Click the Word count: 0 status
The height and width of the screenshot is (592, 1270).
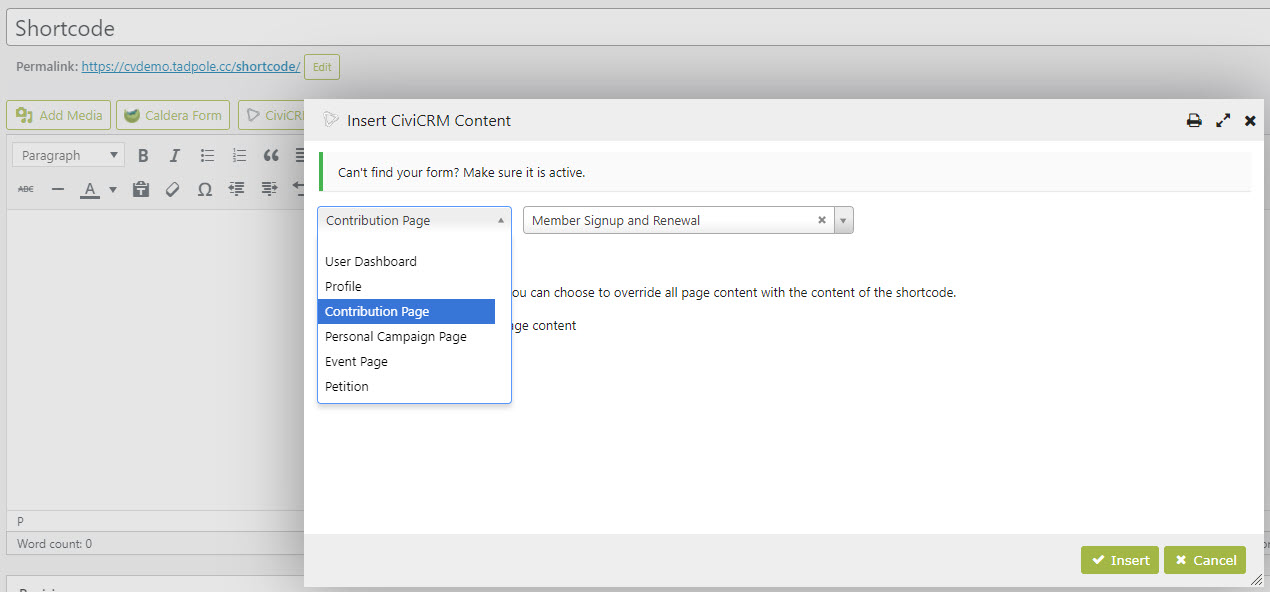pyautogui.click(x=54, y=544)
